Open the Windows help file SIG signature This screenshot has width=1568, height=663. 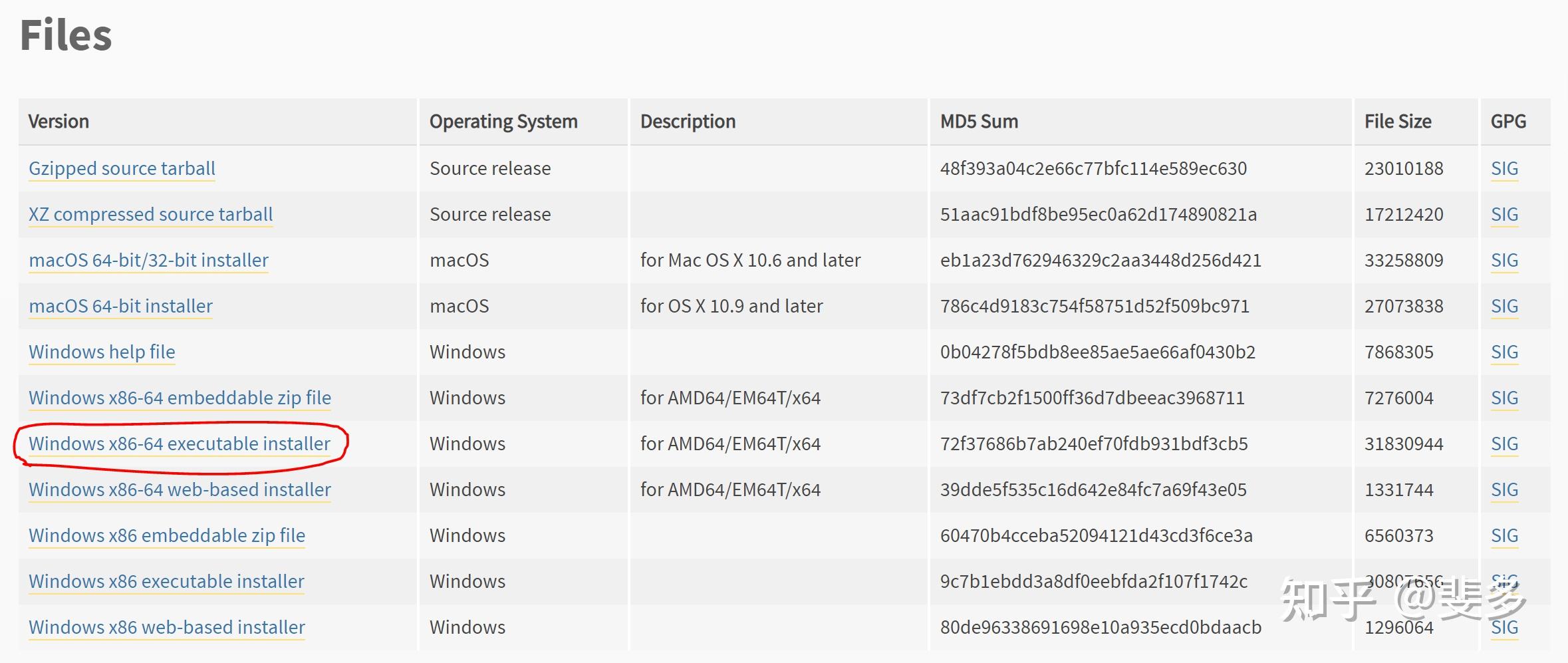click(x=1504, y=352)
